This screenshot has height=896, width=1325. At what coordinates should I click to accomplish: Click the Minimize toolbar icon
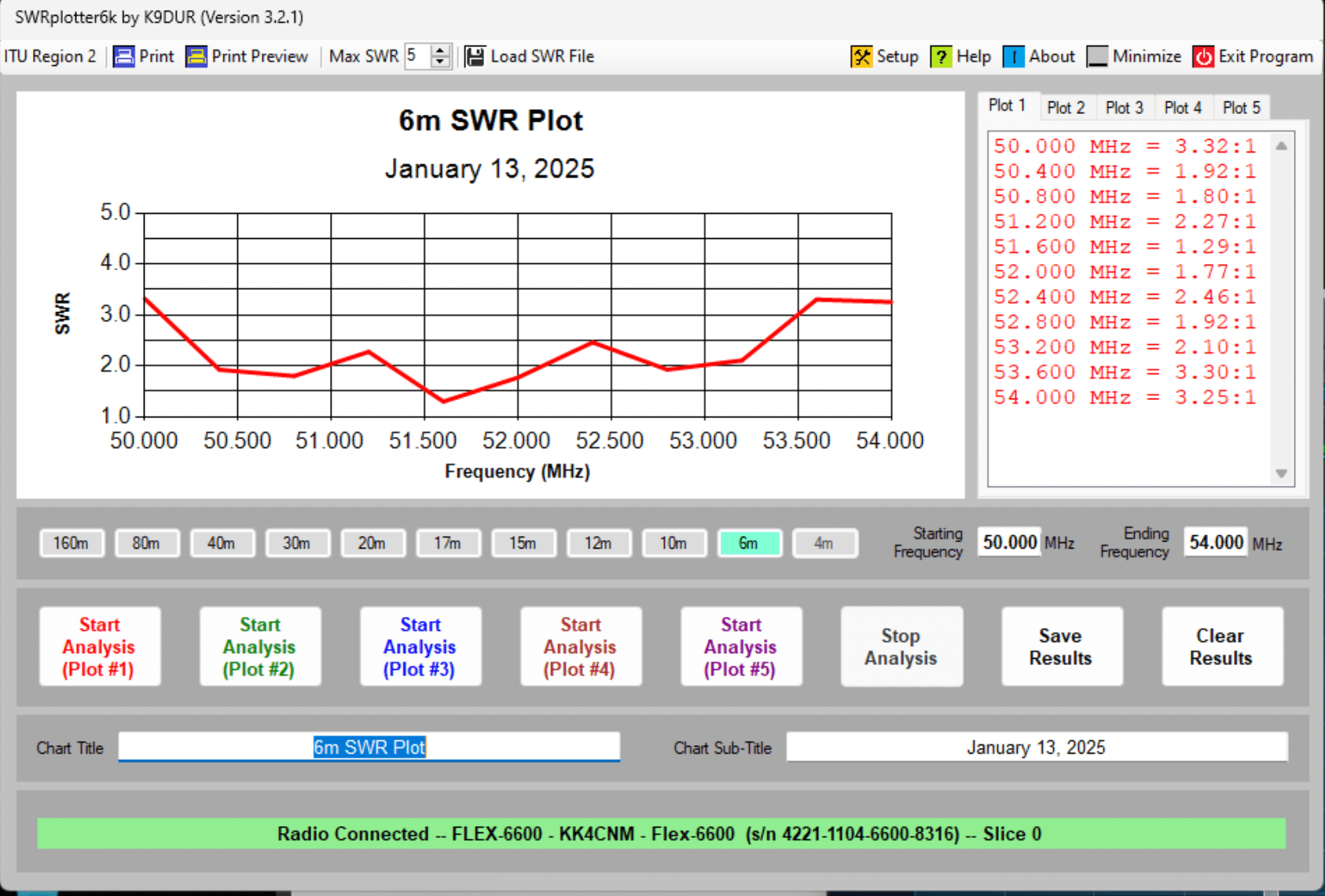click(x=1097, y=57)
